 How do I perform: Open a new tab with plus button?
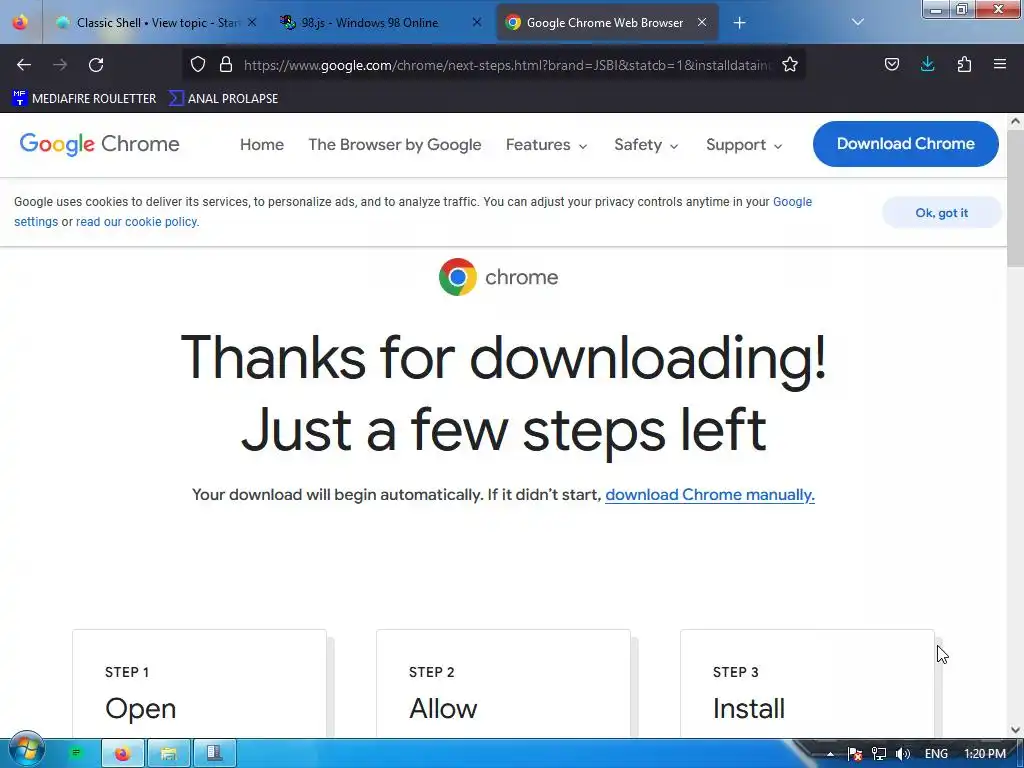[x=739, y=23]
